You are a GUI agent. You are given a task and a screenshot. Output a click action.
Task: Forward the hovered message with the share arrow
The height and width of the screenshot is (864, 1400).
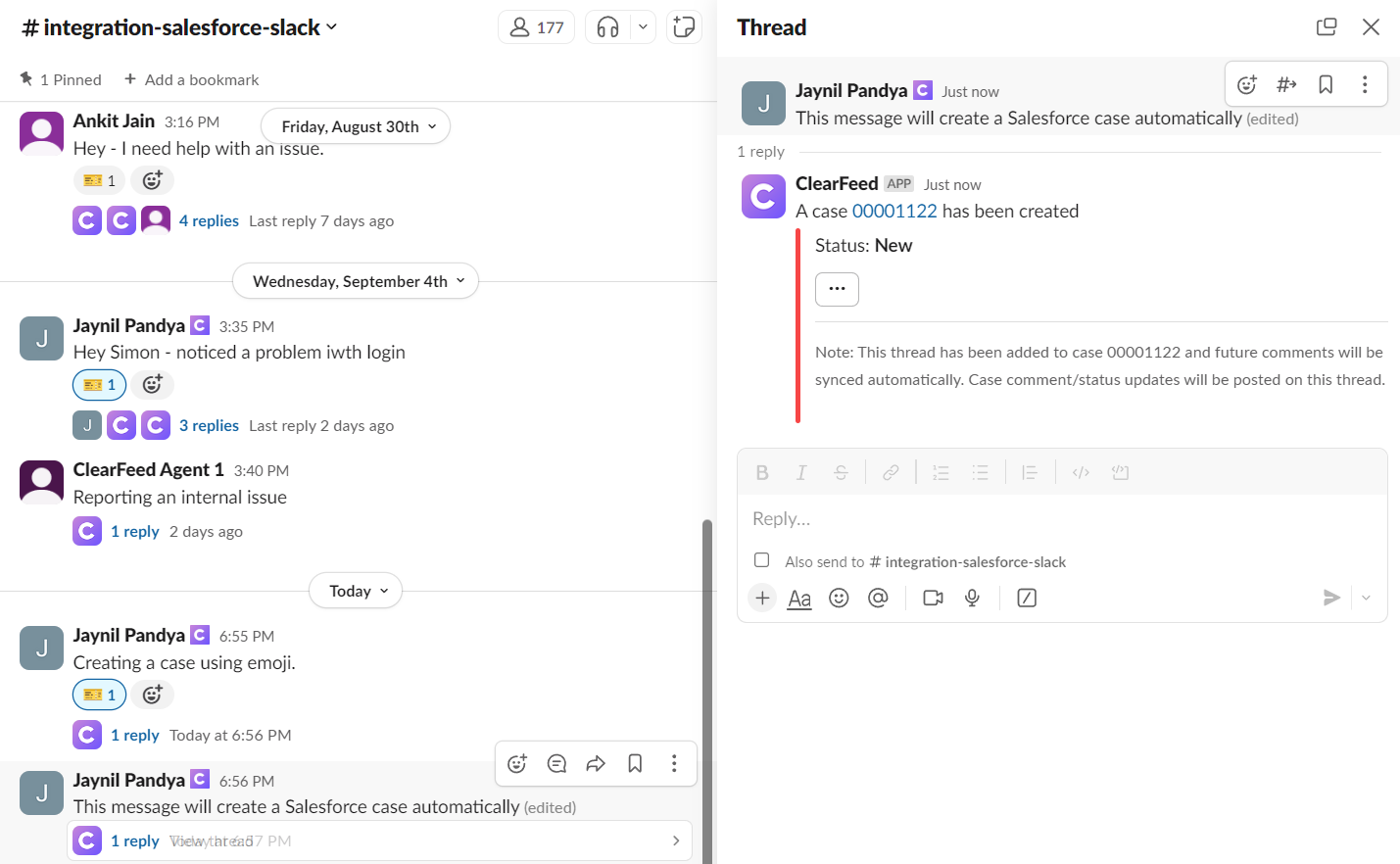(x=596, y=764)
